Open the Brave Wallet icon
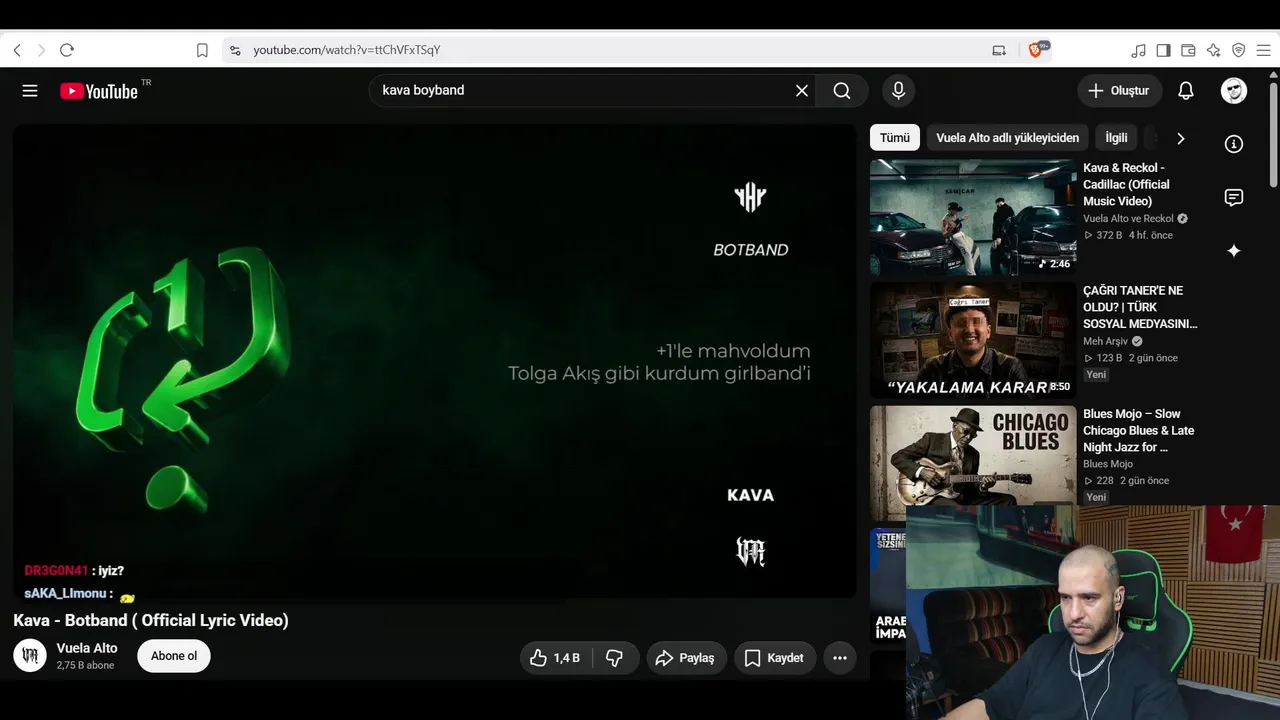 coord(1189,50)
